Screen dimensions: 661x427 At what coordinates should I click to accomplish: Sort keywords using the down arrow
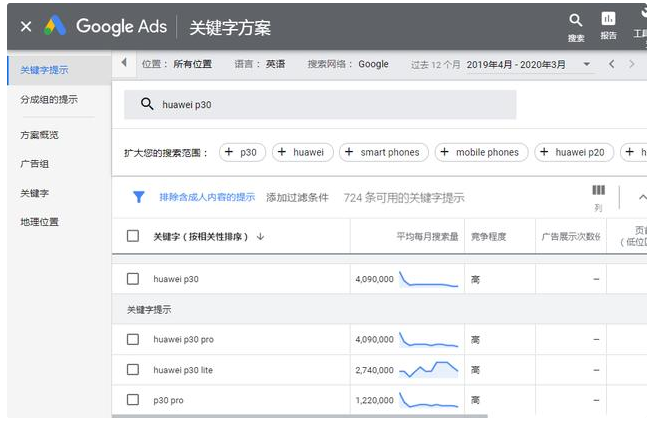click(261, 236)
